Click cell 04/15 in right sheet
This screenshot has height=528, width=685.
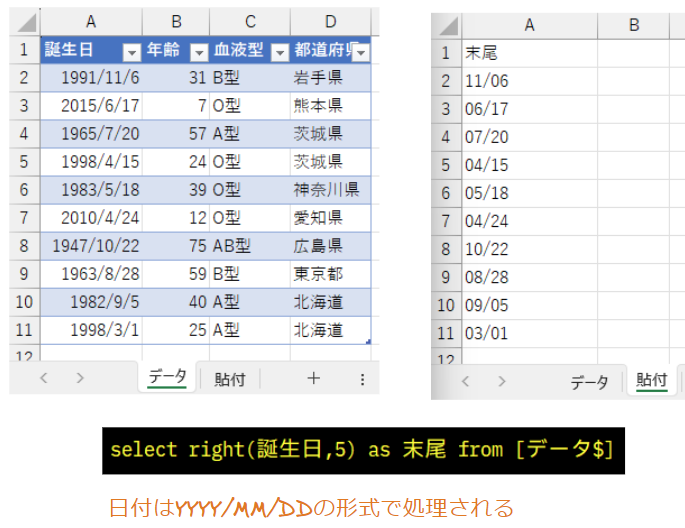point(529,165)
